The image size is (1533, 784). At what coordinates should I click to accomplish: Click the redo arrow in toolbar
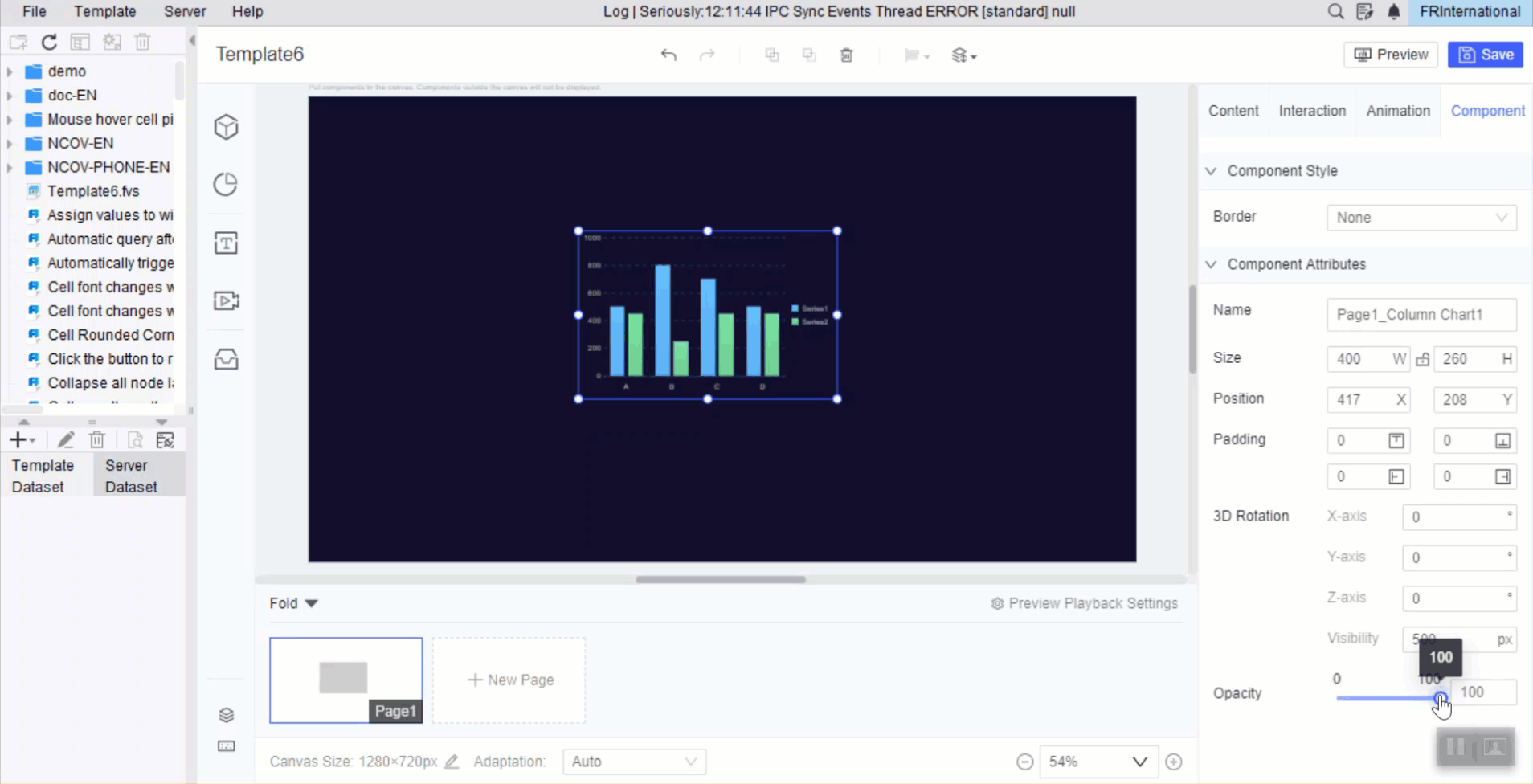point(707,55)
